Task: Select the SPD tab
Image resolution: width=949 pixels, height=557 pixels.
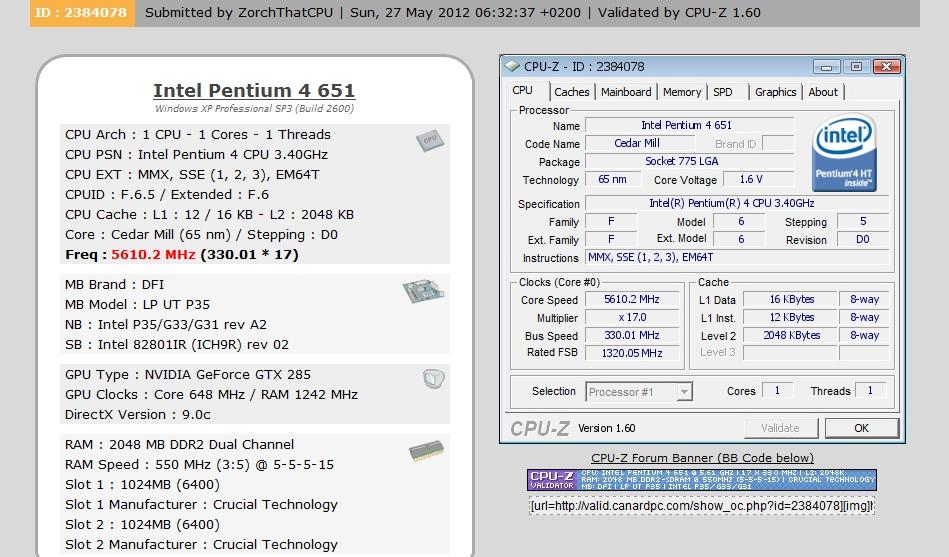Action: [723, 92]
